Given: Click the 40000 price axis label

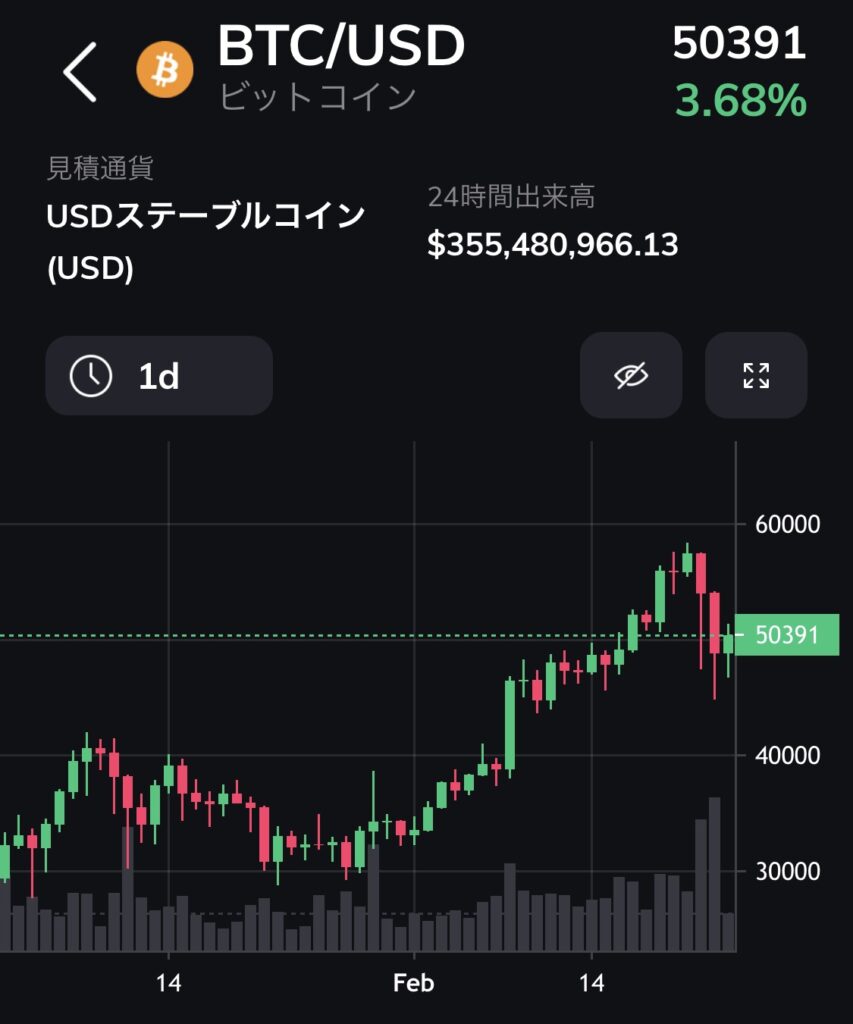Looking at the screenshot, I should tap(787, 756).
